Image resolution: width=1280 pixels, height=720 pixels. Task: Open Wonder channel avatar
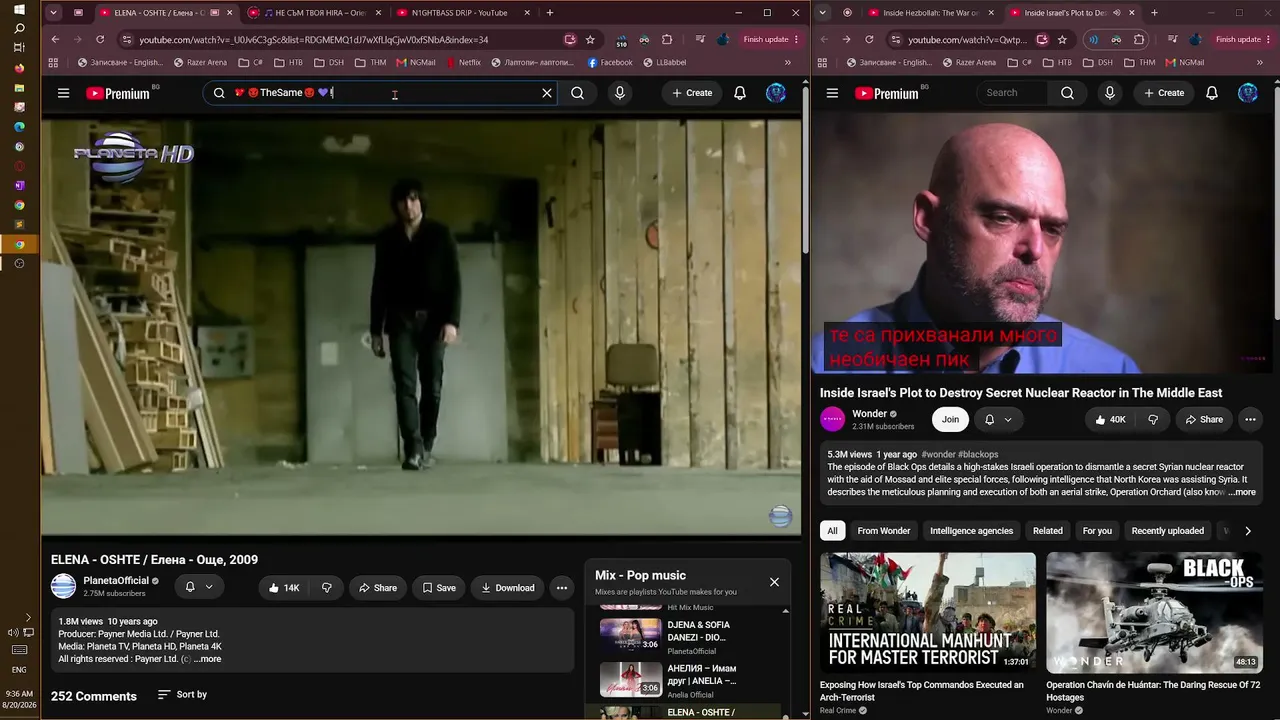[x=833, y=420]
